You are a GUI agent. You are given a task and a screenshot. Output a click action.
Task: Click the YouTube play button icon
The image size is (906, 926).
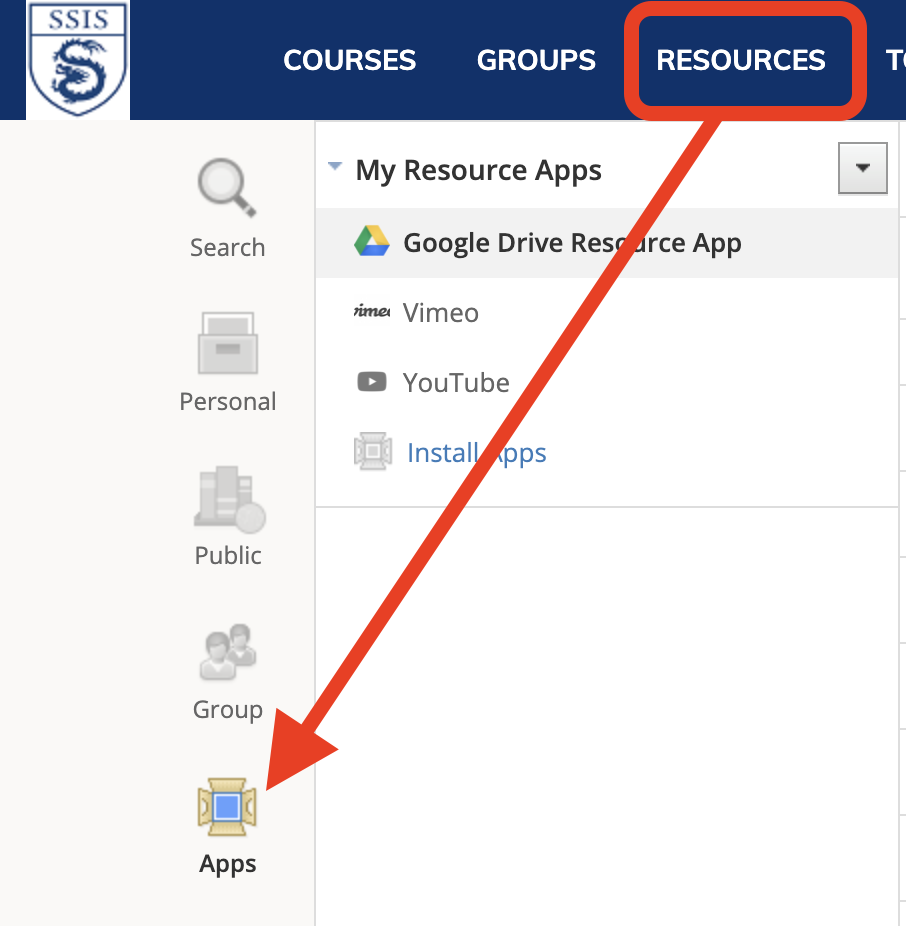pos(372,382)
